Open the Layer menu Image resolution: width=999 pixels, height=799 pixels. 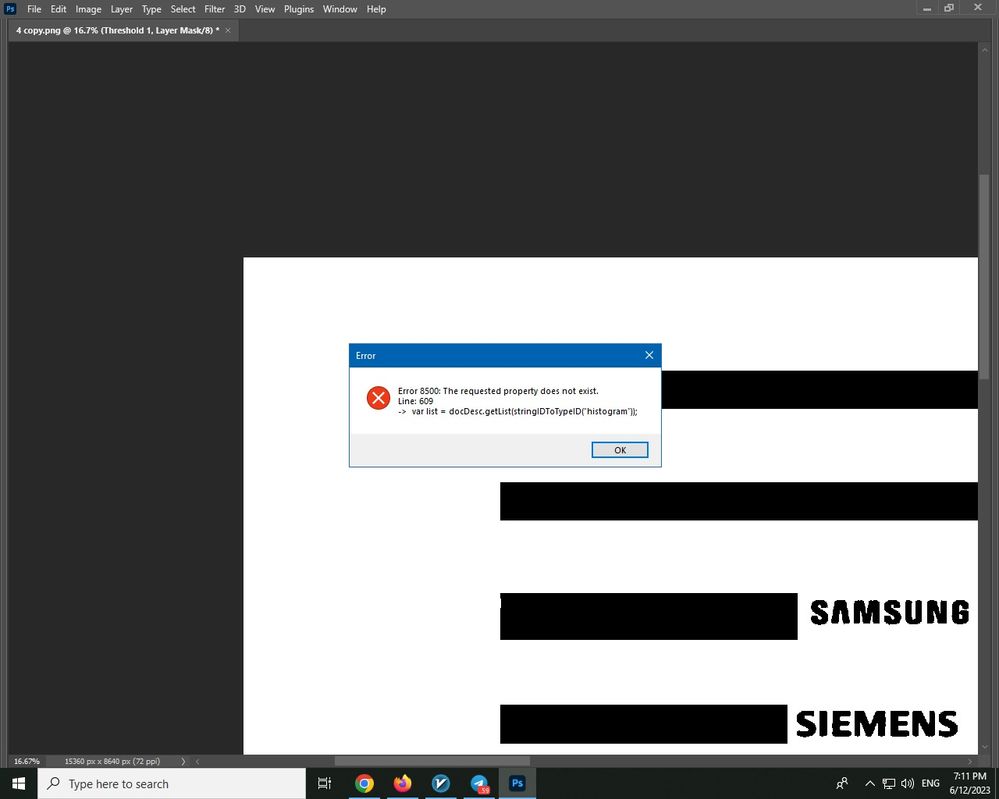tap(122, 9)
